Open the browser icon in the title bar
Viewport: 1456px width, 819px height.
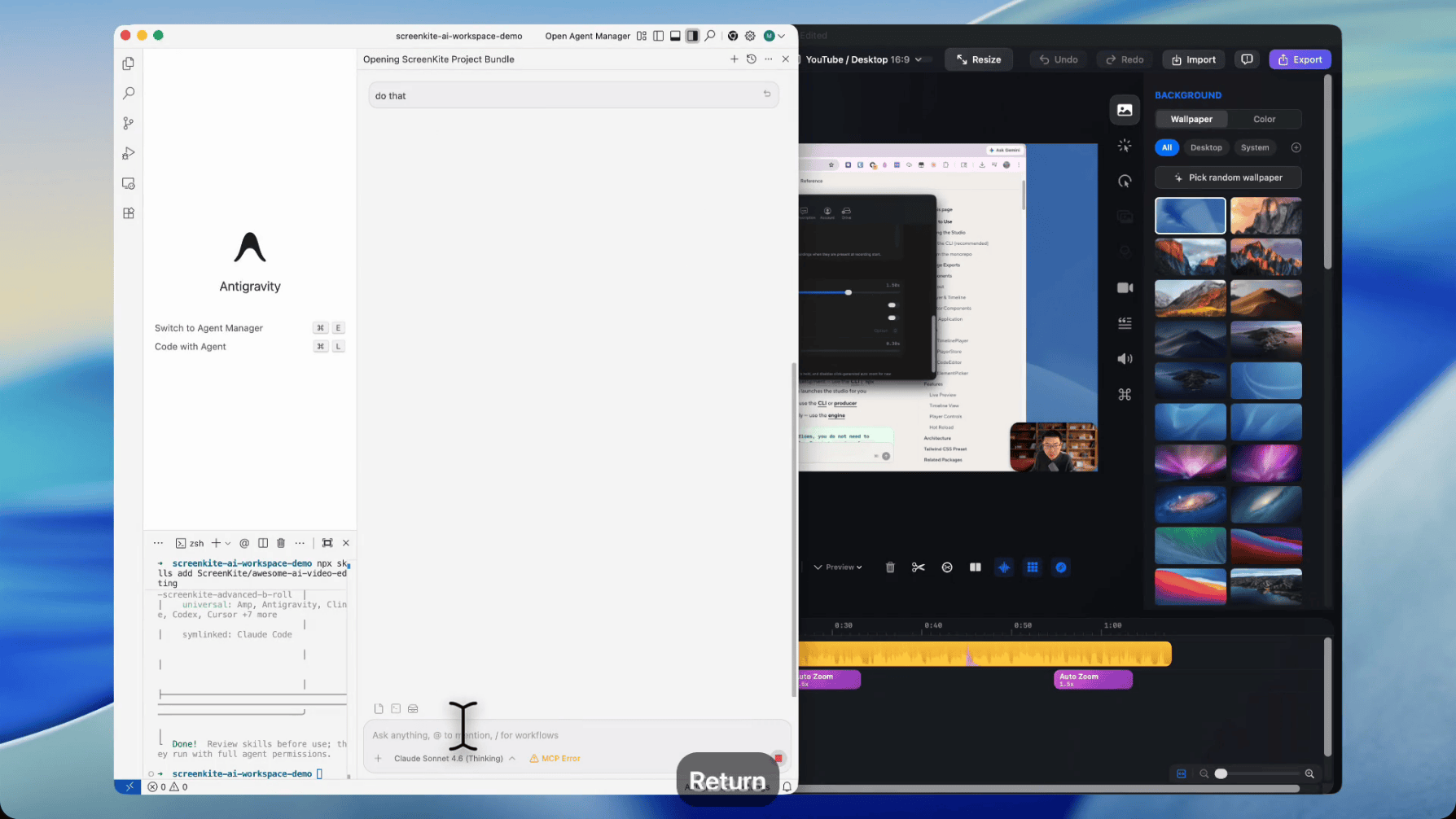tap(733, 36)
